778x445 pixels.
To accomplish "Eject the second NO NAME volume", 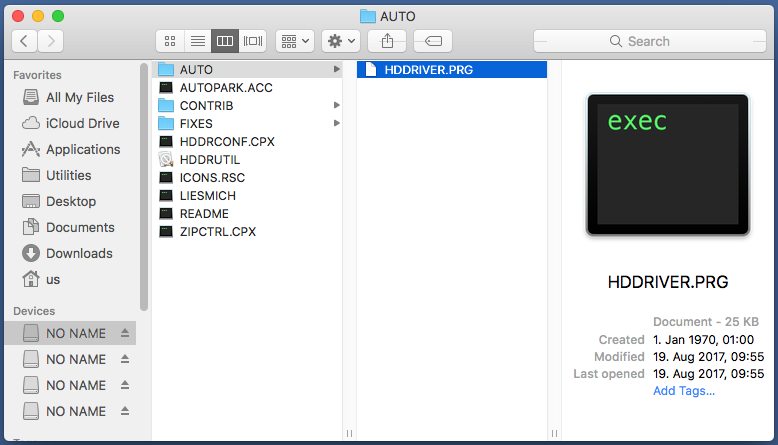I will [125, 359].
